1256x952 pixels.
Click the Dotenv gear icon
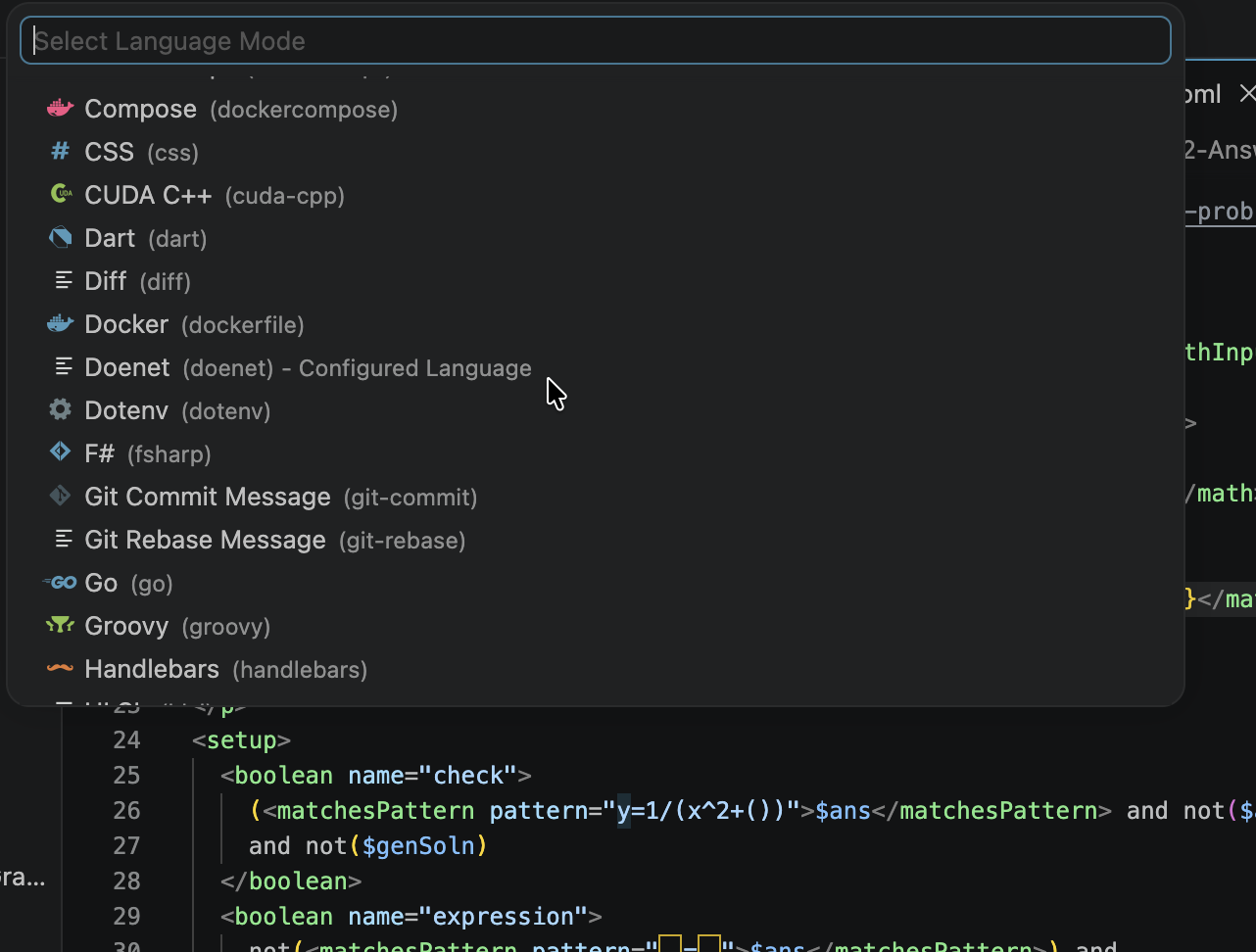(x=61, y=409)
